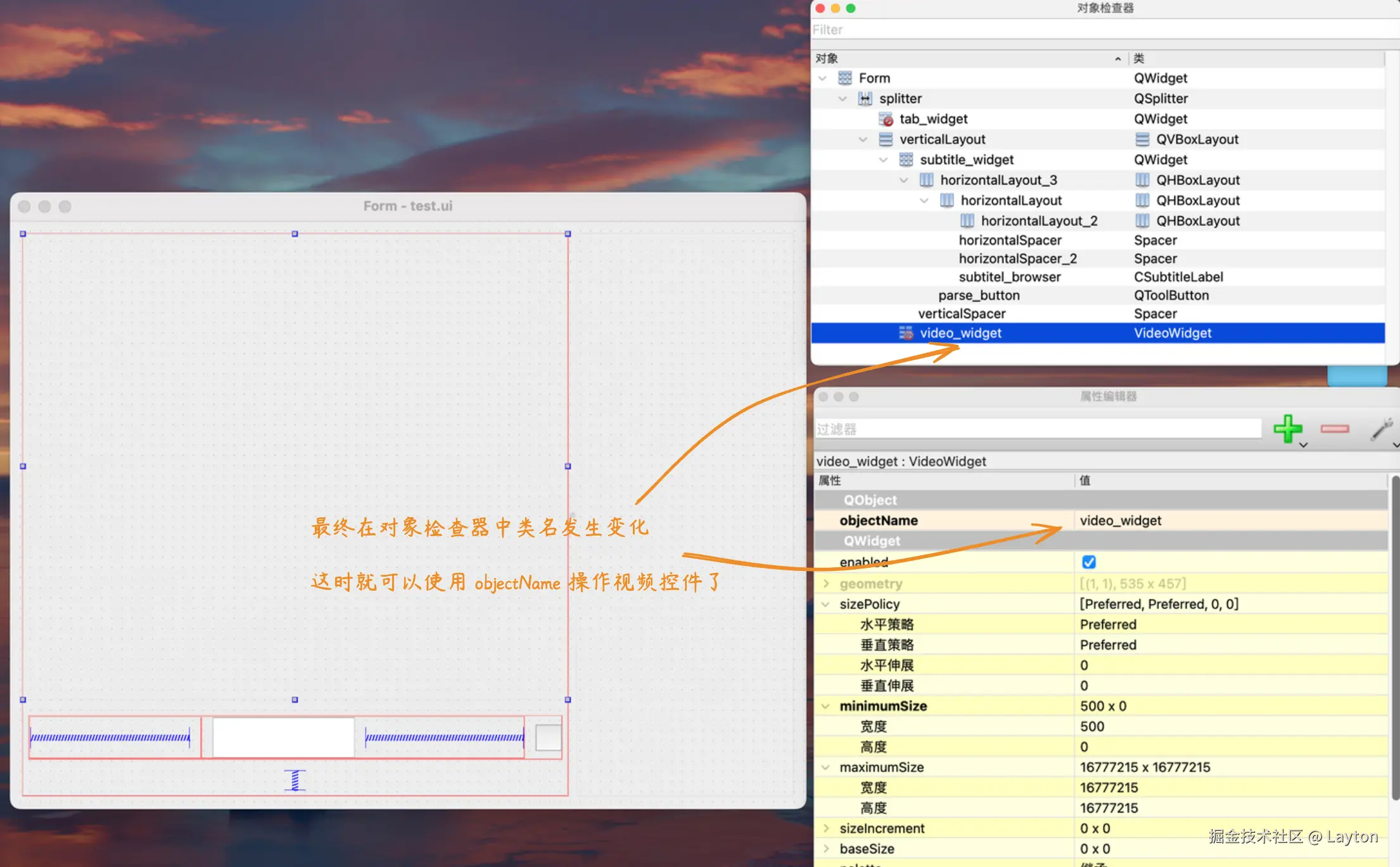
Task: Select parse_button in the object inspector
Action: coord(979,295)
